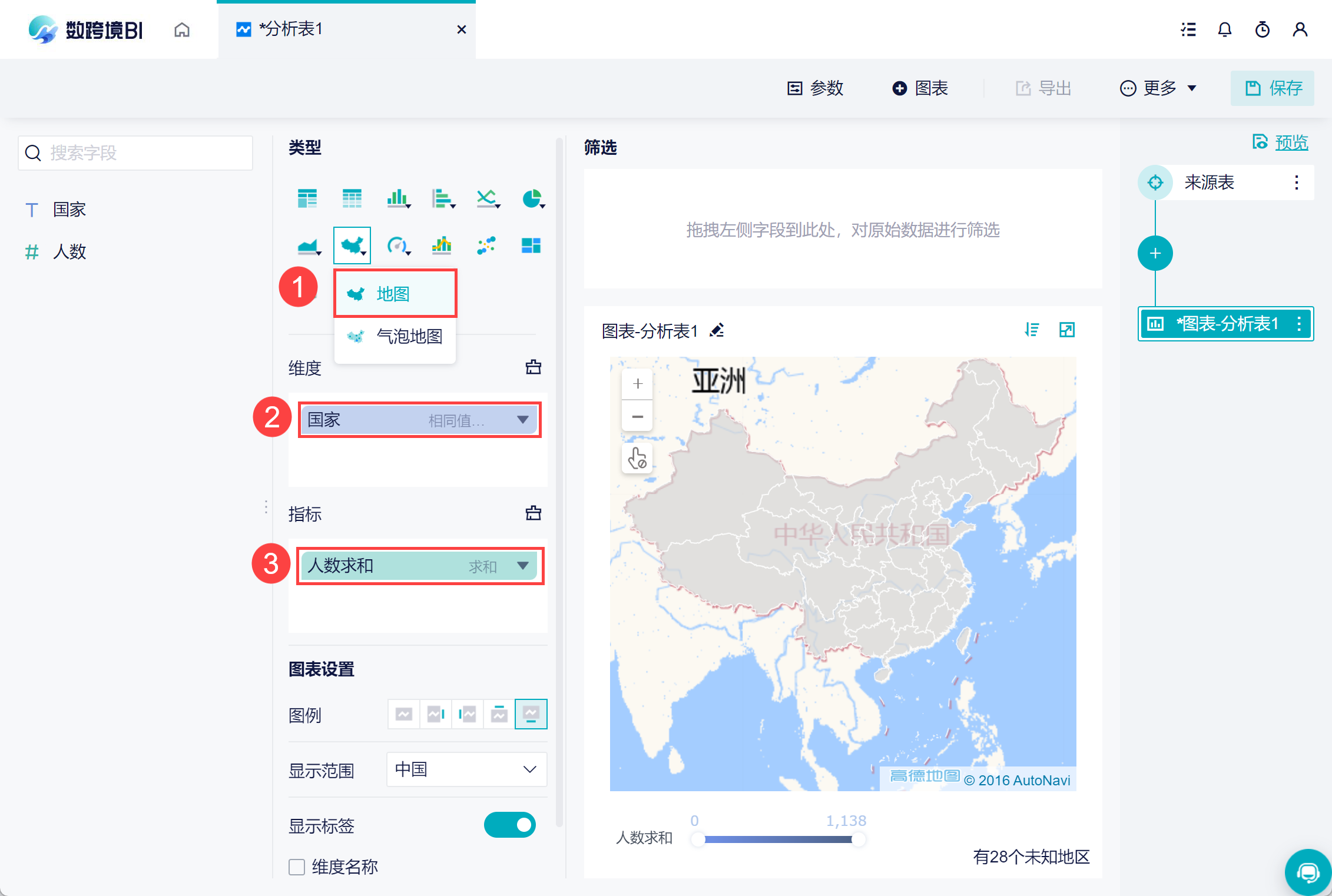This screenshot has height=896, width=1332.
Task: Open the 显示范围 中国 dropdown
Action: (x=466, y=769)
